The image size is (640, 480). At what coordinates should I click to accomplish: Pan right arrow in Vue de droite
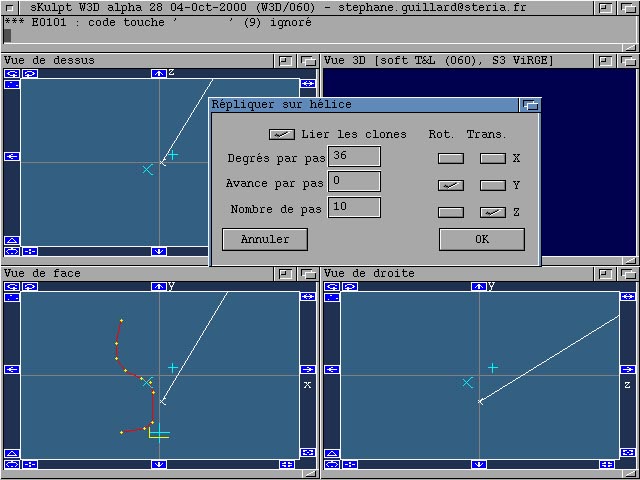[628, 369]
